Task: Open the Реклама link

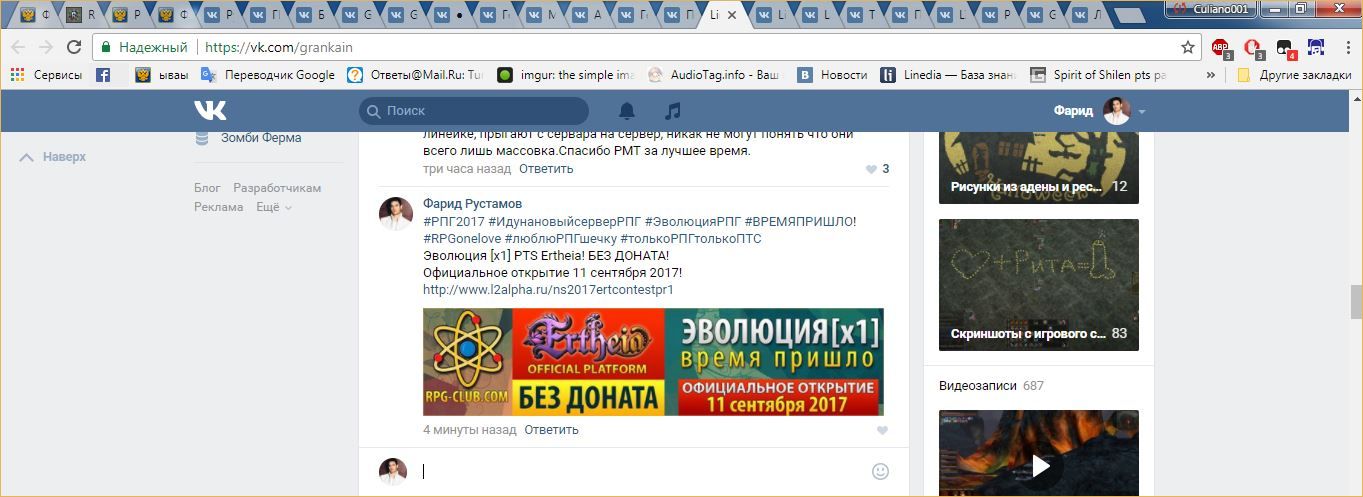Action: [x=219, y=207]
